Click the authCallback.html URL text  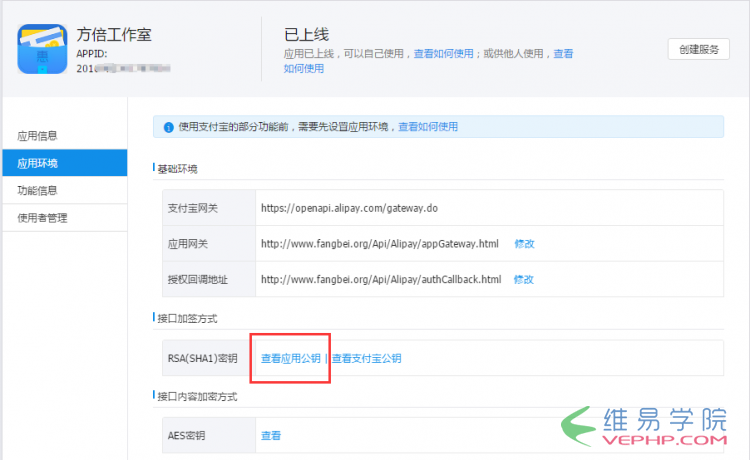pyautogui.click(x=381, y=280)
